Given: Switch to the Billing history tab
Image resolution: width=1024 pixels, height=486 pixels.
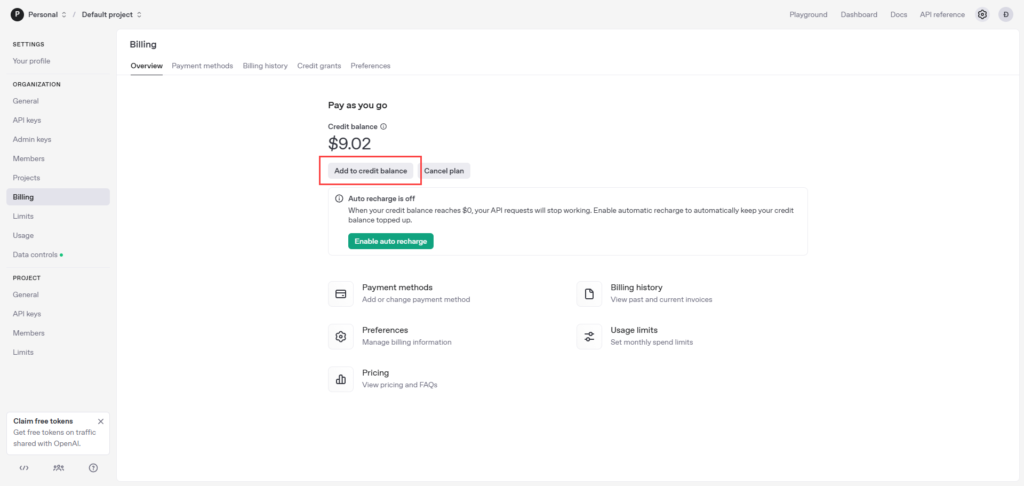Looking at the screenshot, I should click(x=265, y=66).
